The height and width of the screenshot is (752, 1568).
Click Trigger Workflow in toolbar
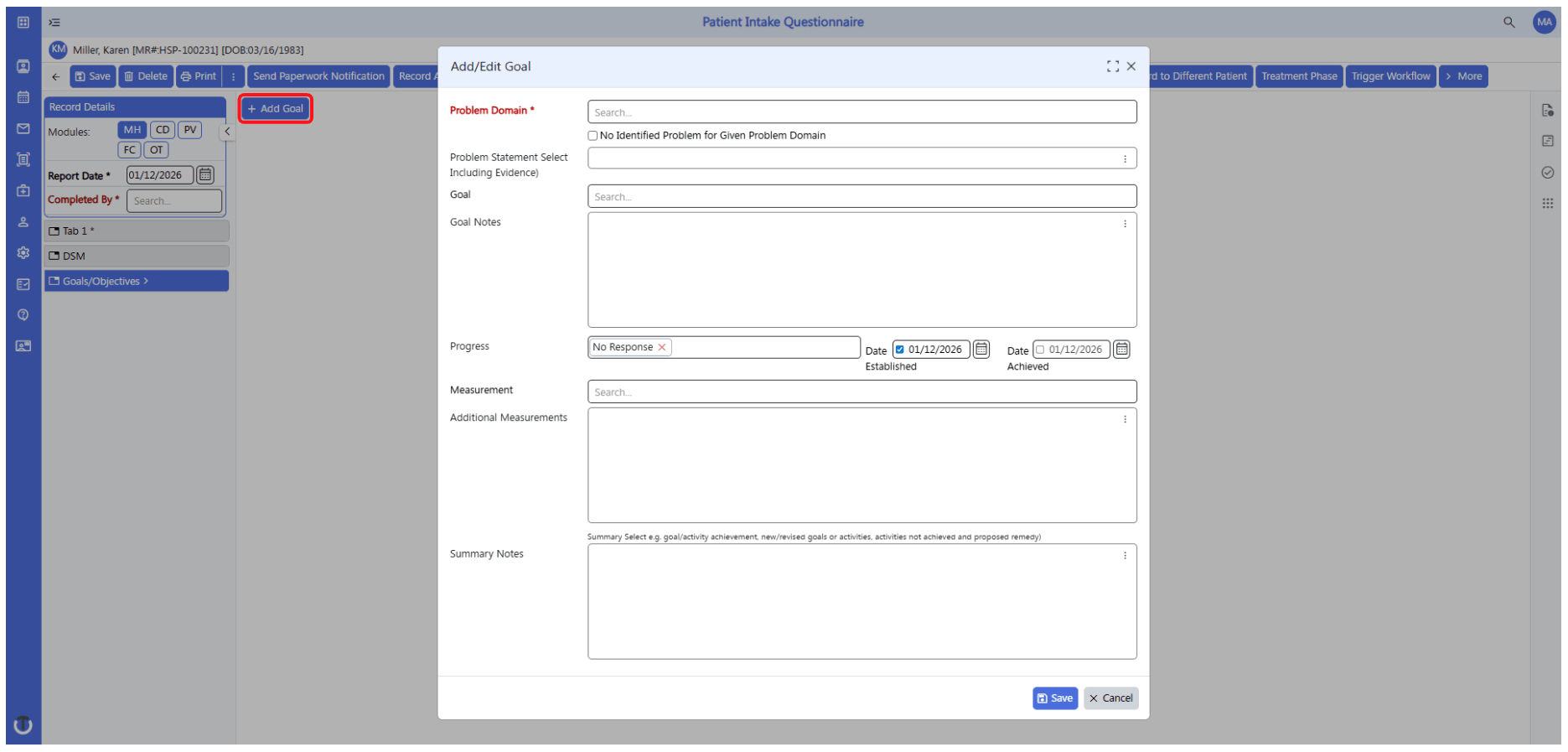pos(1390,76)
